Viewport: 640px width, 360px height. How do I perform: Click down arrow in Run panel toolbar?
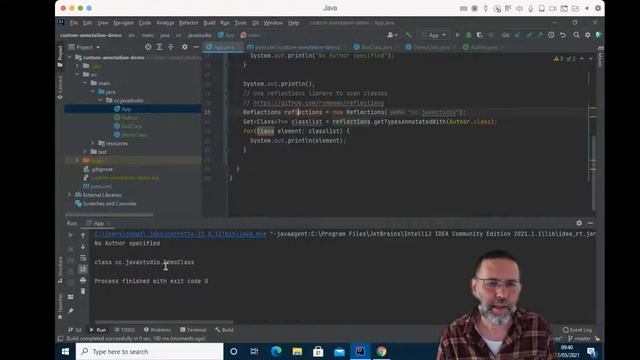(83, 247)
